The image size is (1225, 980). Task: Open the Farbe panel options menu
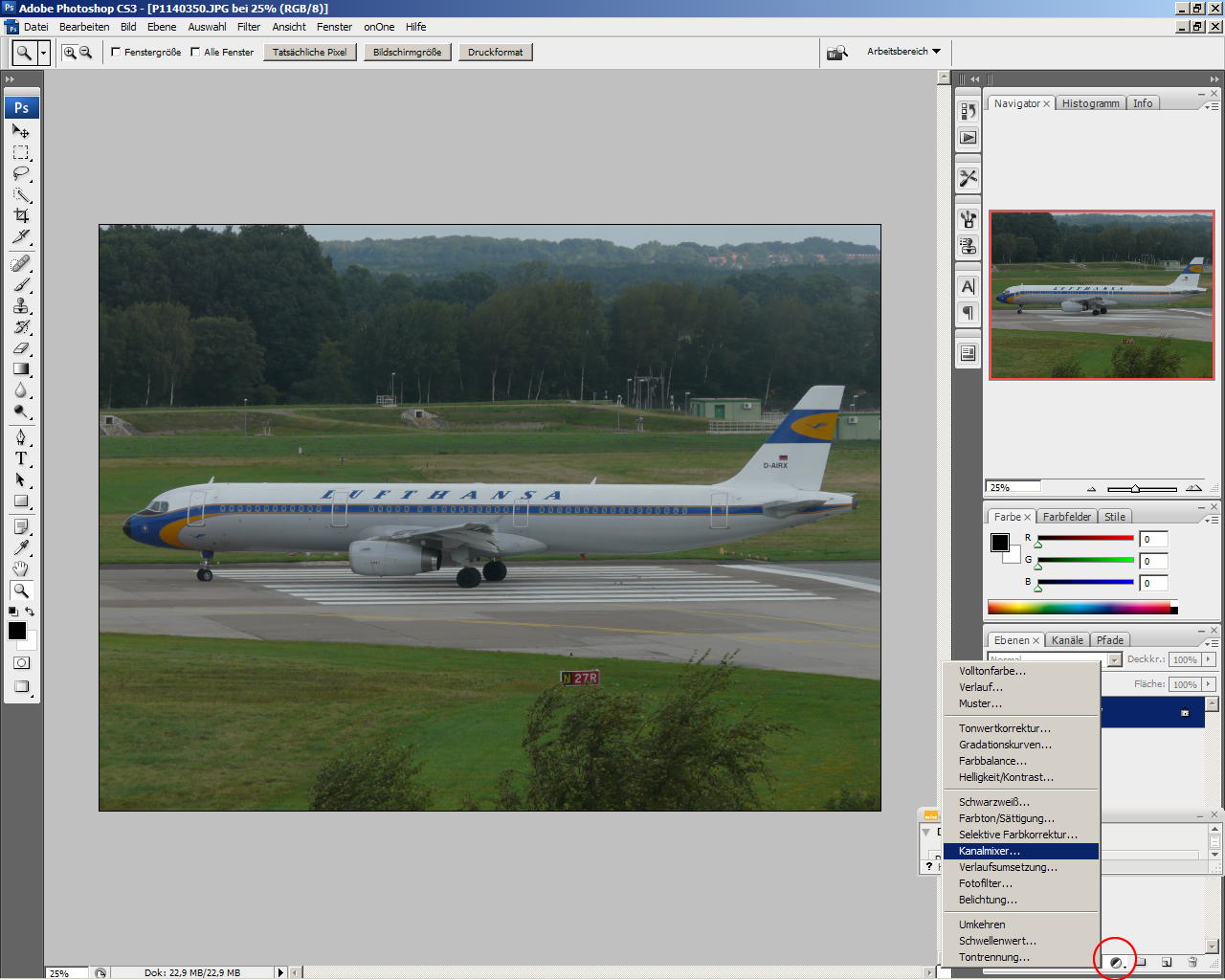pyautogui.click(x=1212, y=521)
